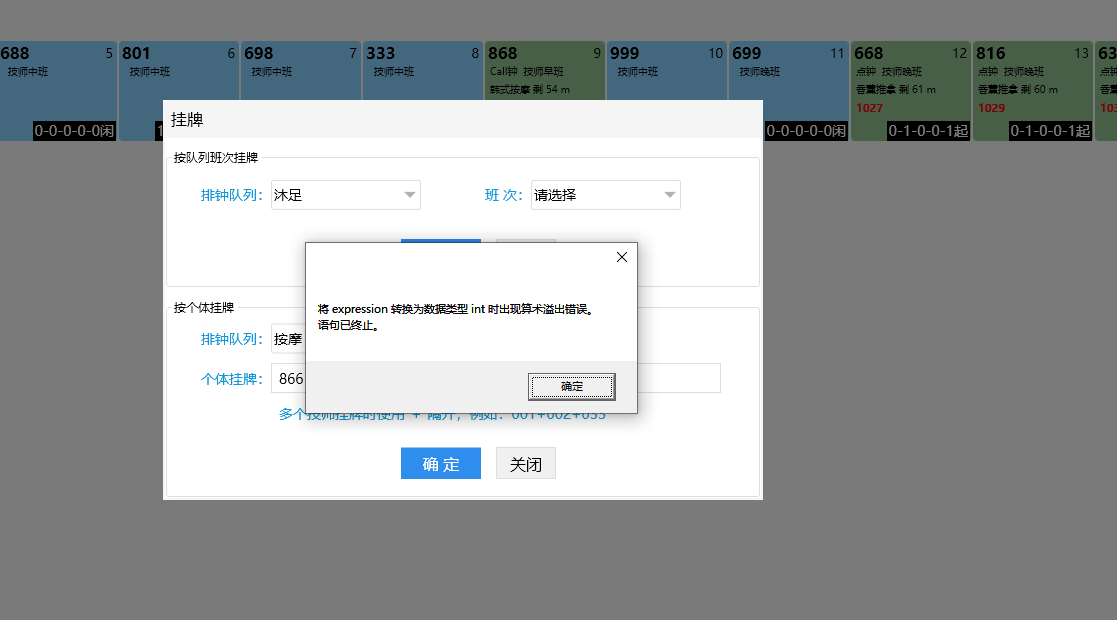Click the 关闭 button in the 挂牌 dialog
This screenshot has height=620, width=1117.
coord(525,464)
